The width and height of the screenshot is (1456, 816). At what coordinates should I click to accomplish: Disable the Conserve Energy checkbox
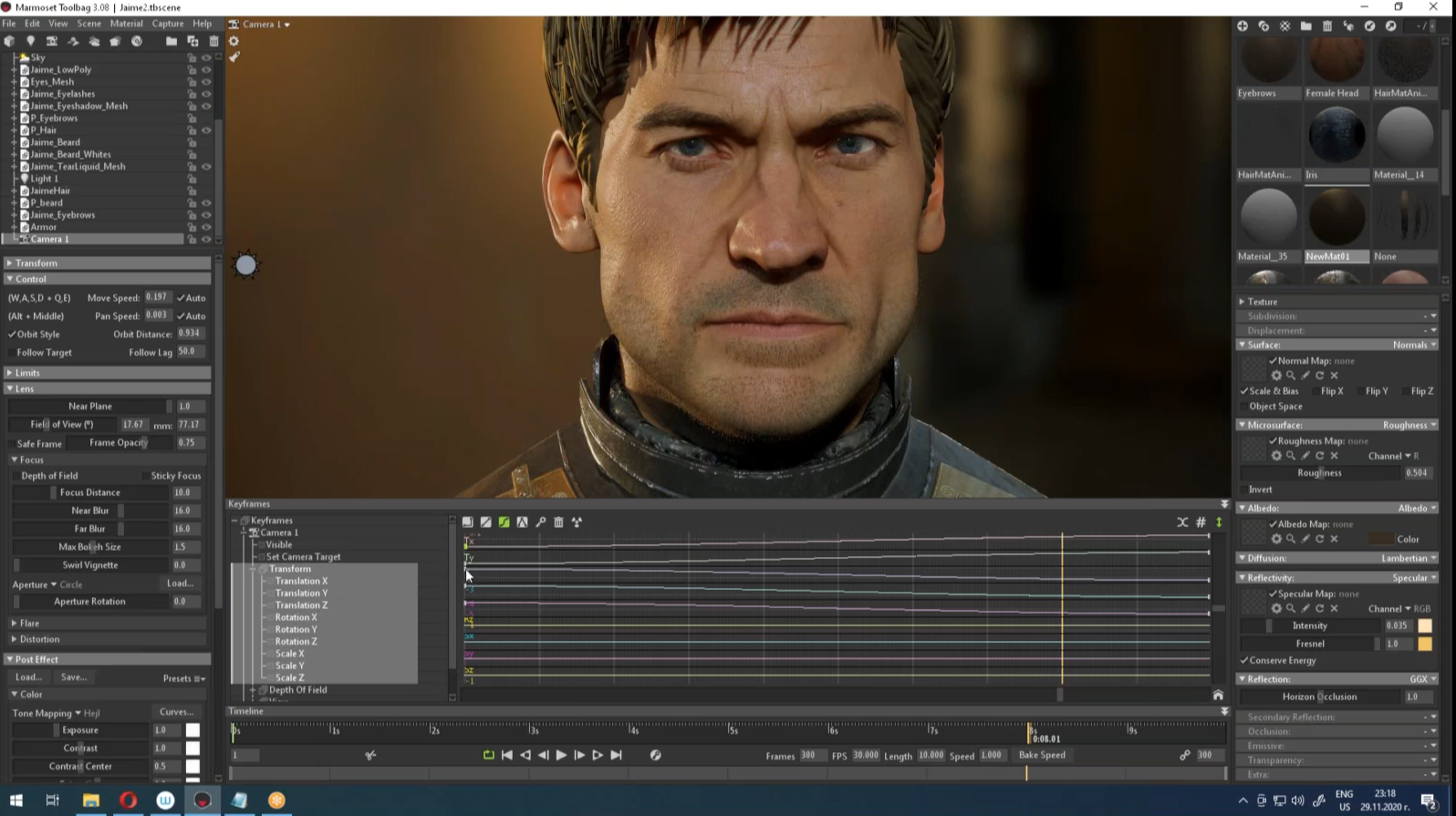[x=1244, y=661]
